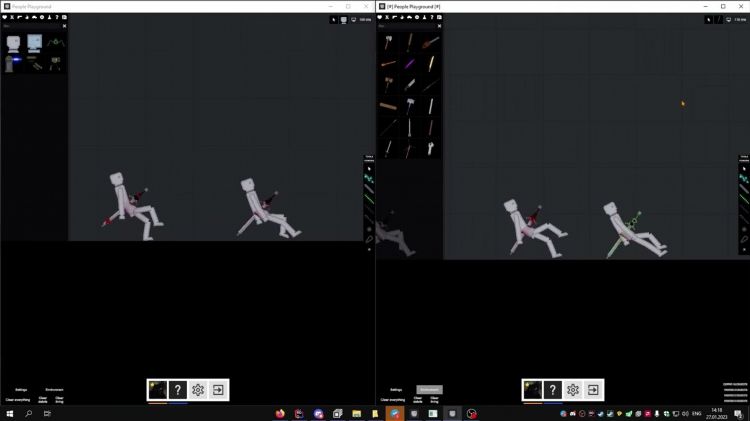Select the grey knife item
The image size is (750, 421).
[x=409, y=84]
